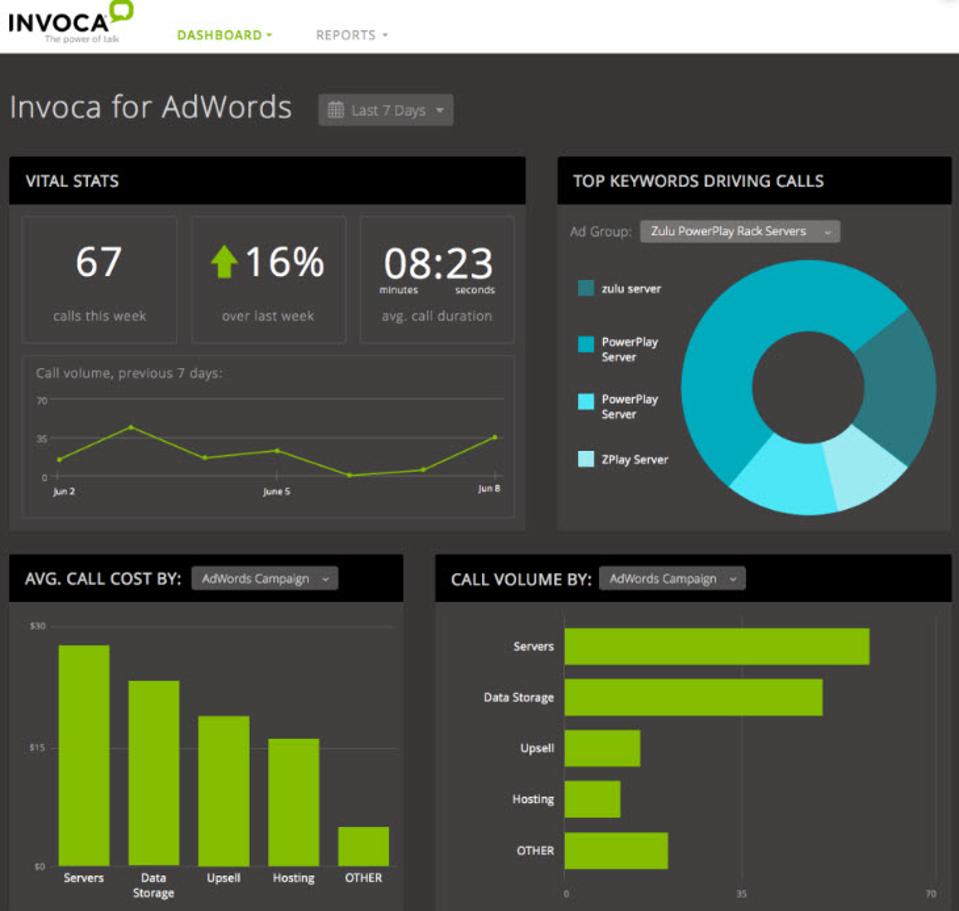Open the Avg. Call Cost By campaign dropdown
This screenshot has width=959, height=911.
pos(265,579)
